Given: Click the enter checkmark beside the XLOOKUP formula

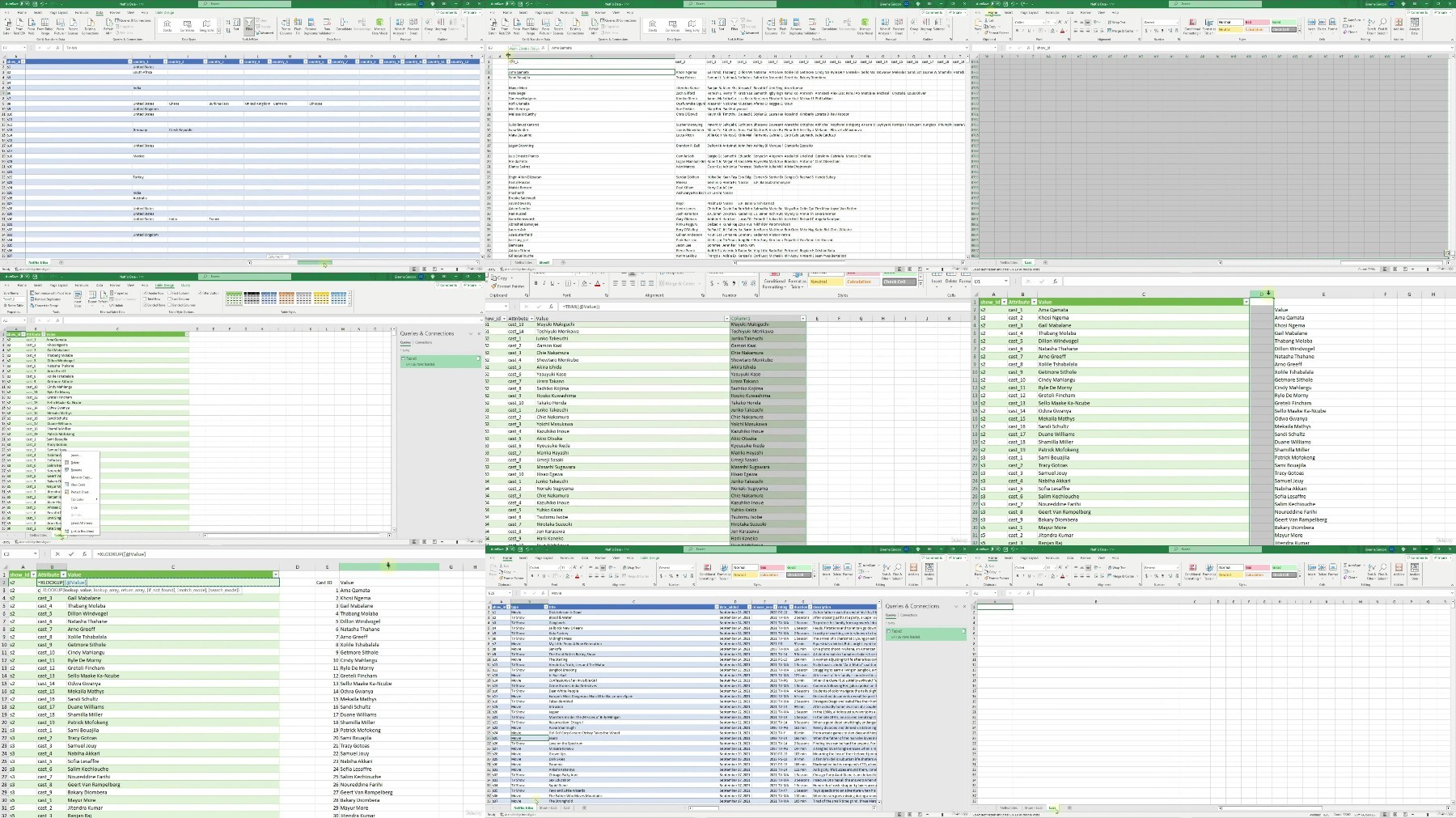Looking at the screenshot, I should click(71, 554).
